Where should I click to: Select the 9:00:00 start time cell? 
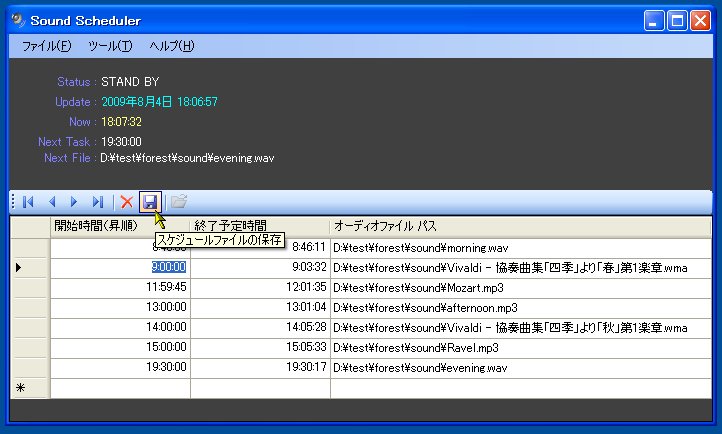tap(120, 267)
